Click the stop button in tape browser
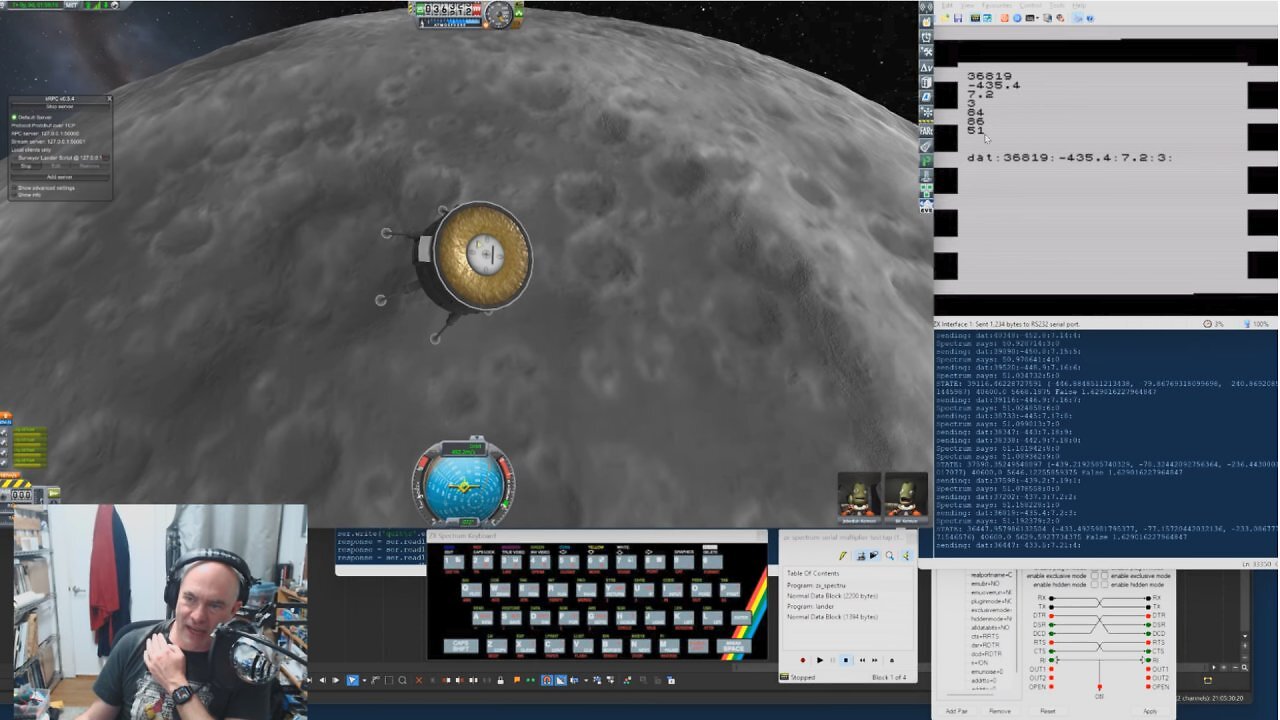Screen dimensions: 1280x720 coord(846,660)
